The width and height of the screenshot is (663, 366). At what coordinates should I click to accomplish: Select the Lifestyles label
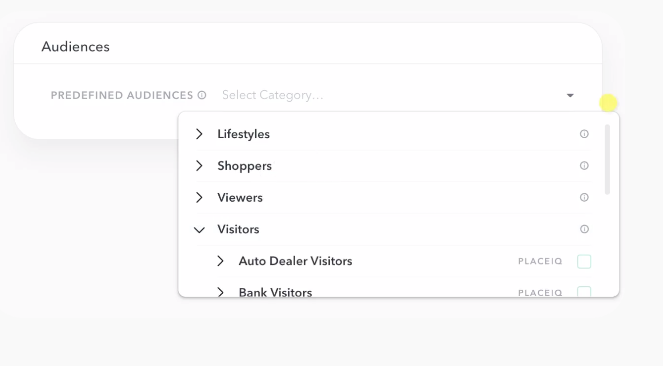pyautogui.click(x=244, y=134)
